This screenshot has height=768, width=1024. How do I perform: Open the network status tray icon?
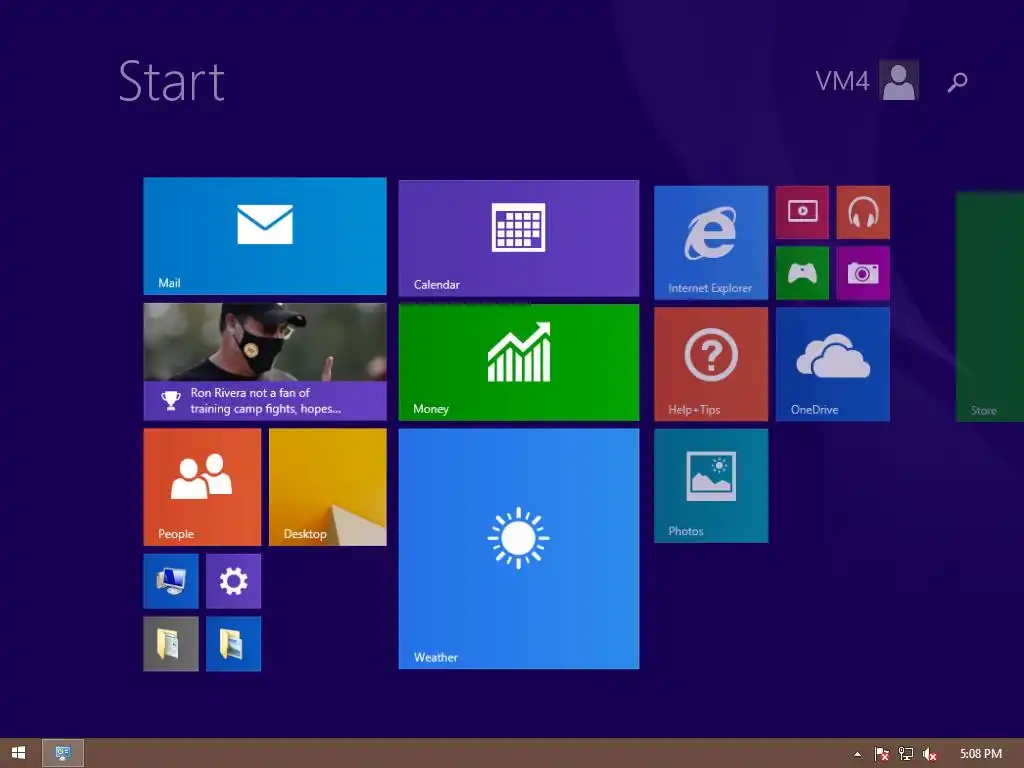click(x=905, y=754)
